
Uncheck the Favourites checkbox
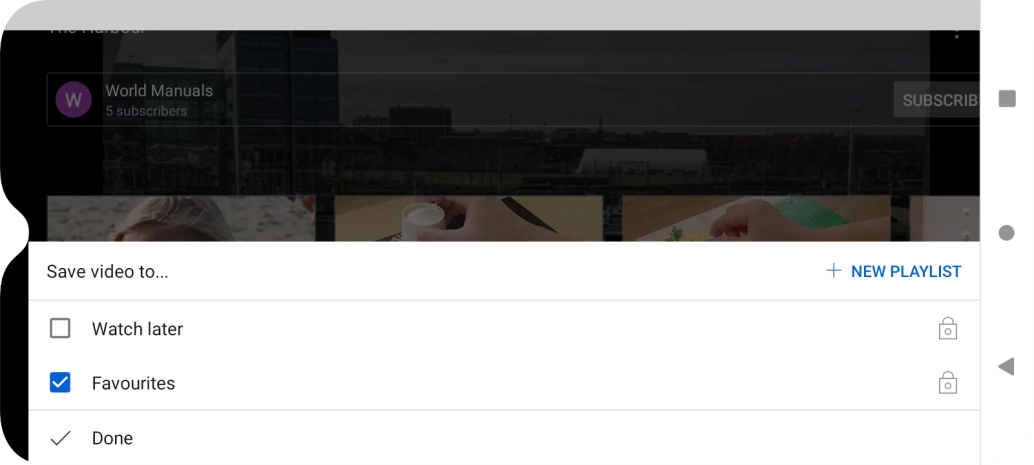click(60, 383)
